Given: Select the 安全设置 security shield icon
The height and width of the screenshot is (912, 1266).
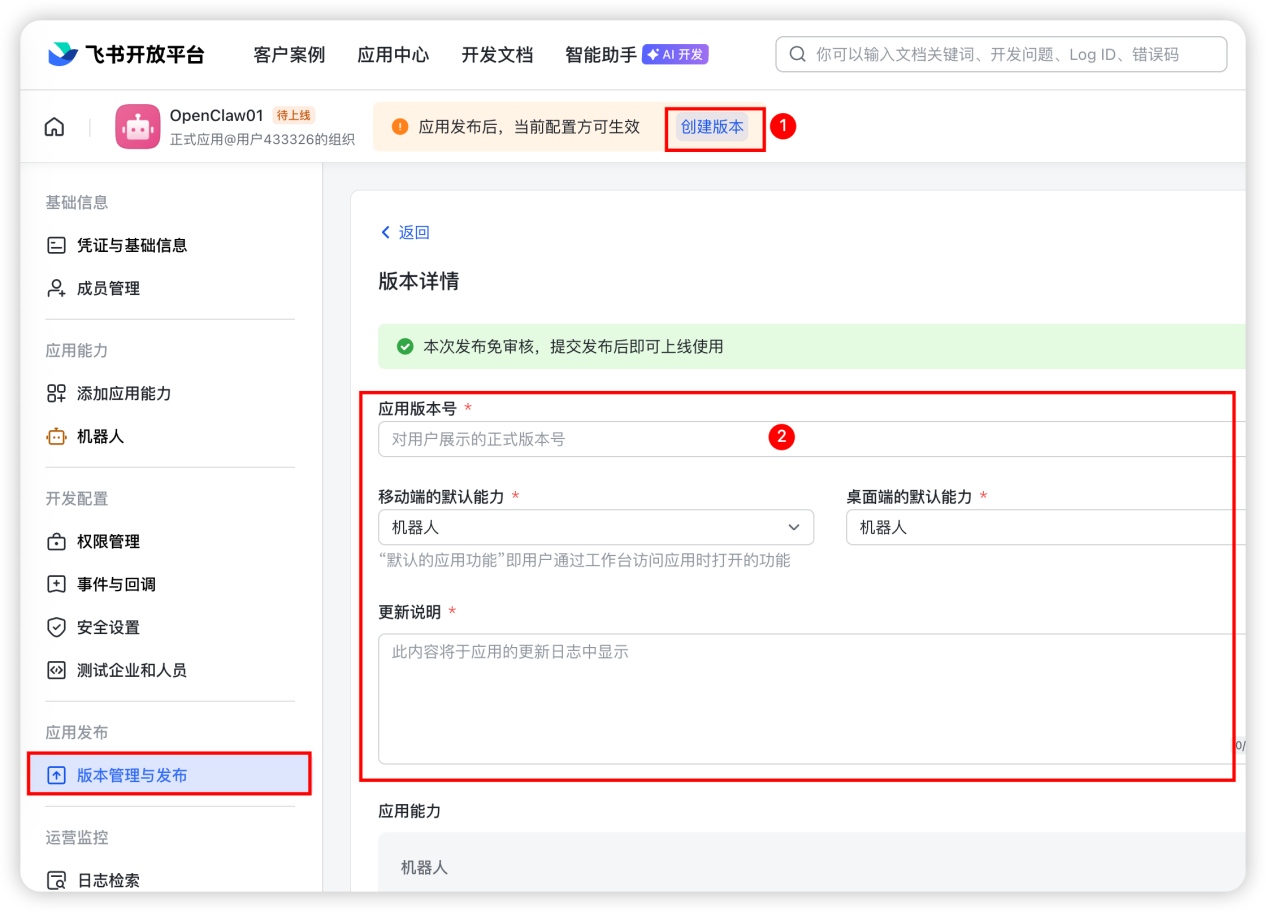Looking at the screenshot, I should (x=57, y=627).
